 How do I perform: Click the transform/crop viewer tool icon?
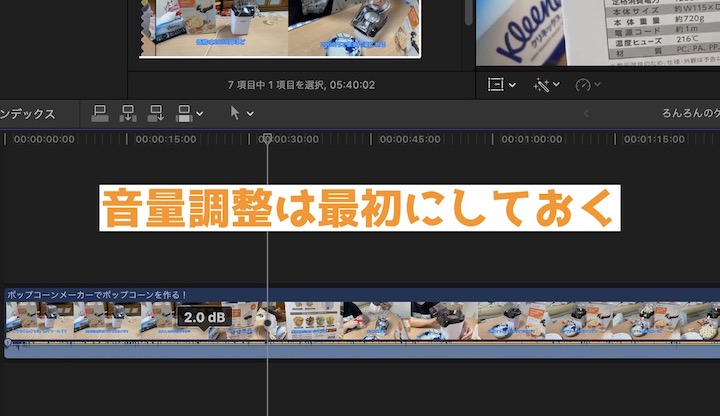pyautogui.click(x=495, y=84)
